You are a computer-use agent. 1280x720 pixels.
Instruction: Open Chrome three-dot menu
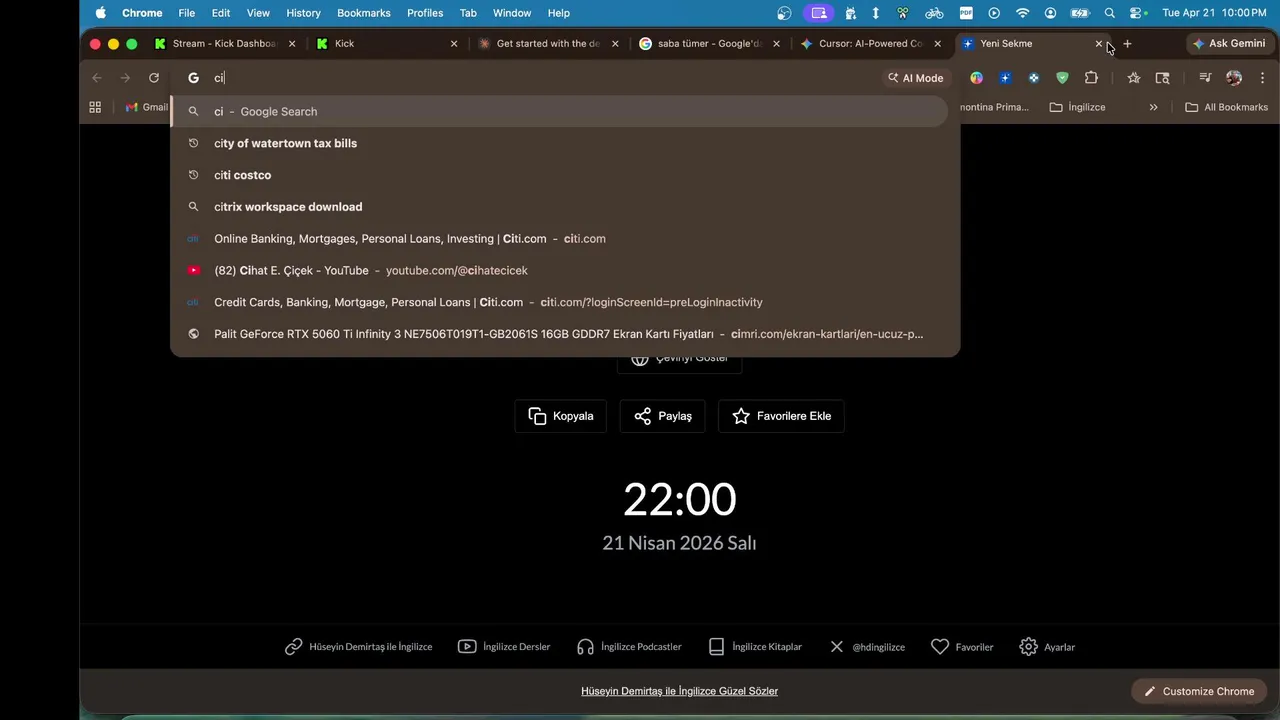tap(1263, 78)
